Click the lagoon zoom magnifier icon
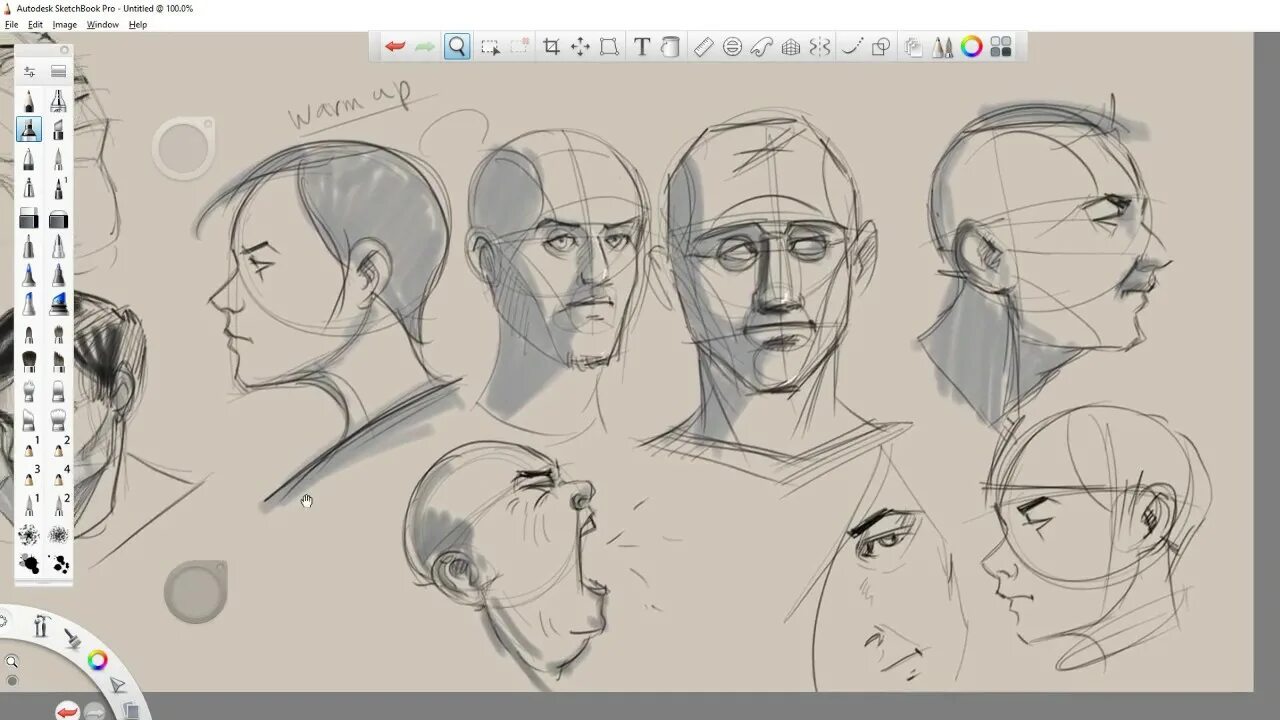1280x720 pixels. (12, 661)
